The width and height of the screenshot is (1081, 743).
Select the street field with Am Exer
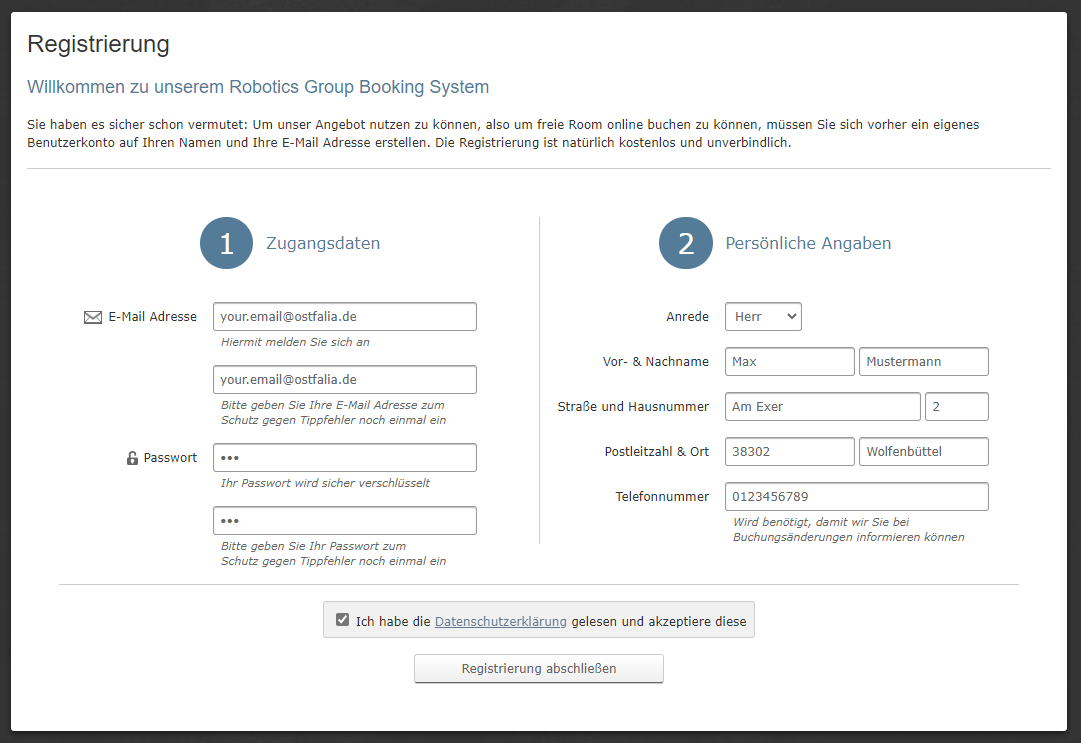coord(822,407)
